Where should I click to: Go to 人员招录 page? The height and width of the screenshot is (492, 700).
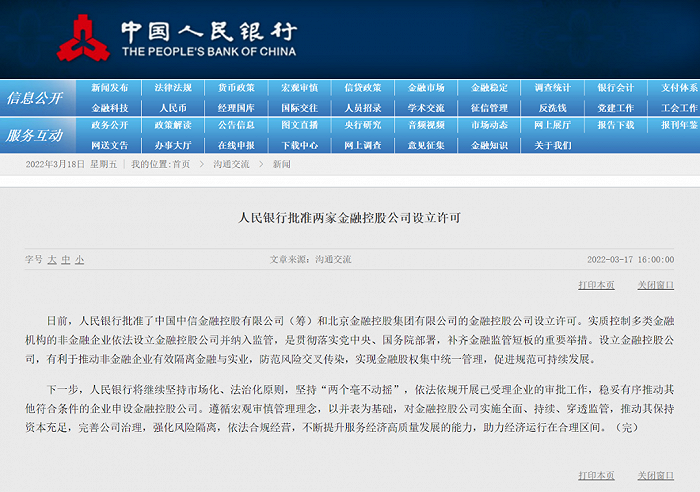[x=363, y=108]
